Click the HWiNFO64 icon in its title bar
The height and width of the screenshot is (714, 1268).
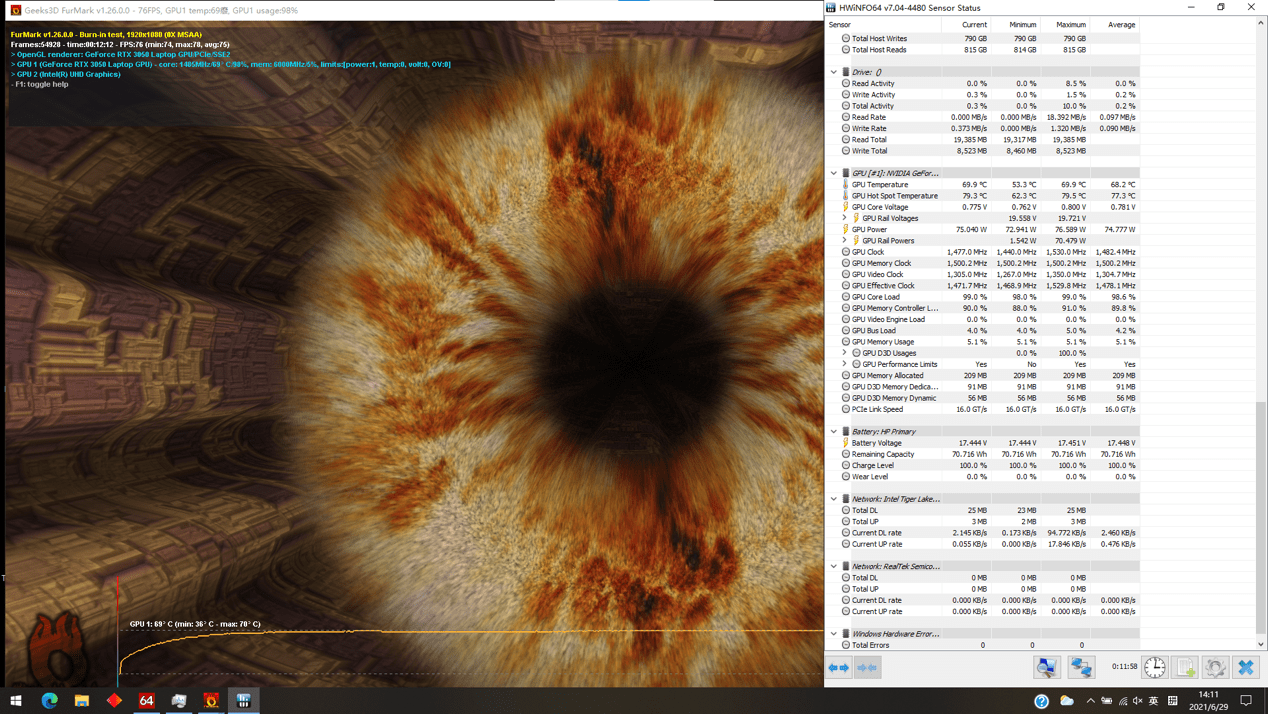(x=831, y=8)
